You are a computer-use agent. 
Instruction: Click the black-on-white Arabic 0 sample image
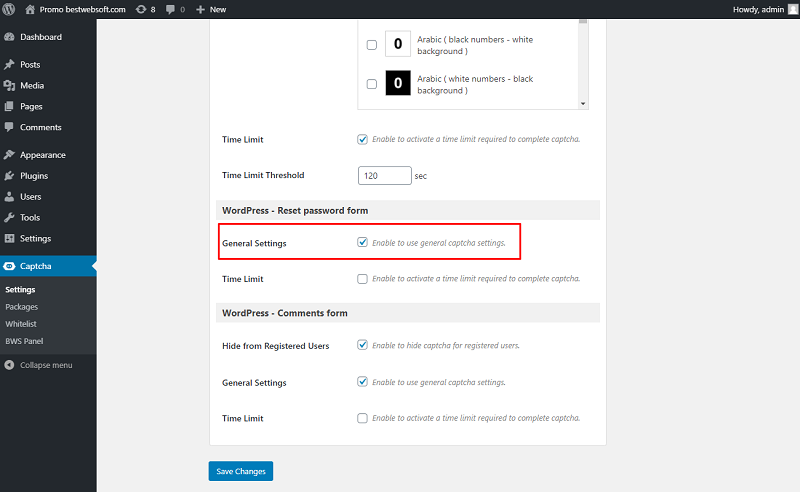coord(398,44)
